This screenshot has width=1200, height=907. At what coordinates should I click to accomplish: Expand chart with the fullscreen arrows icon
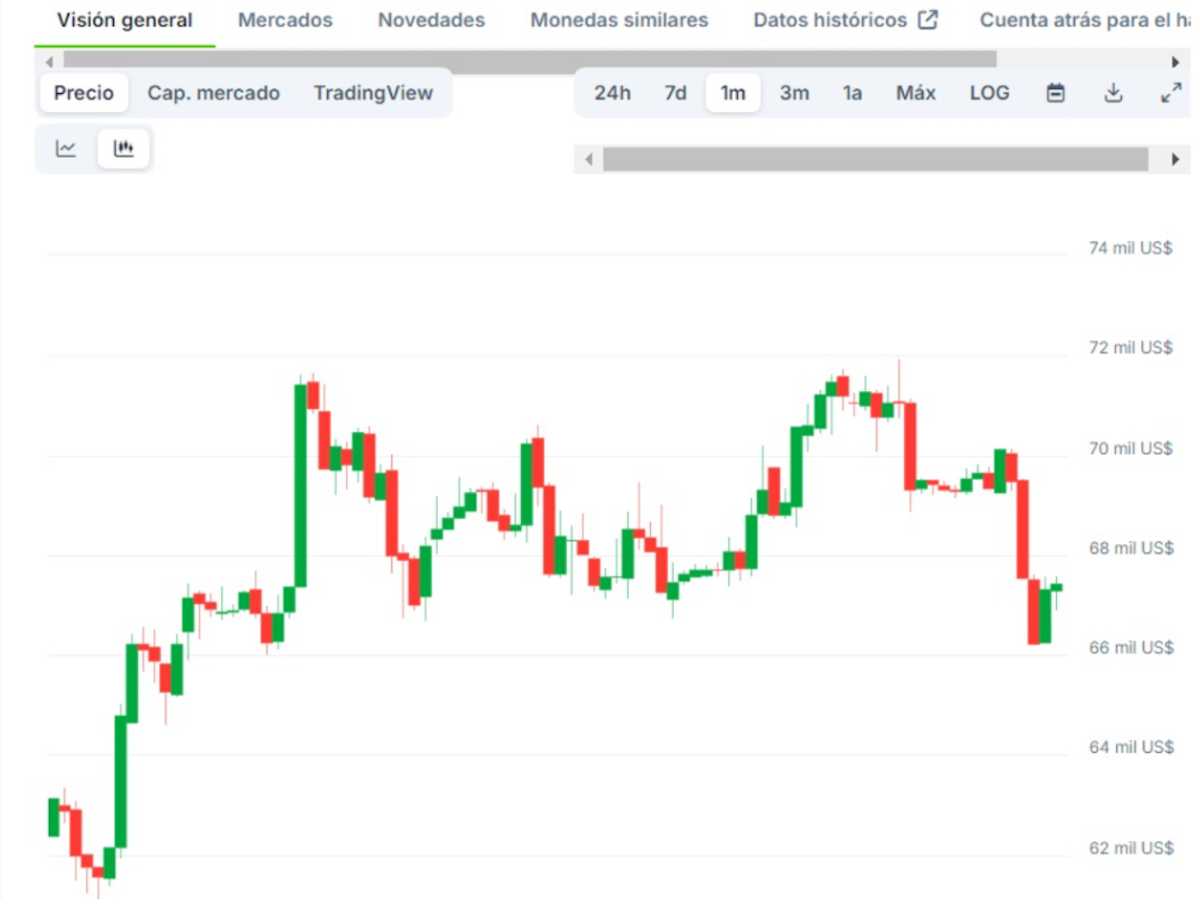(1171, 93)
